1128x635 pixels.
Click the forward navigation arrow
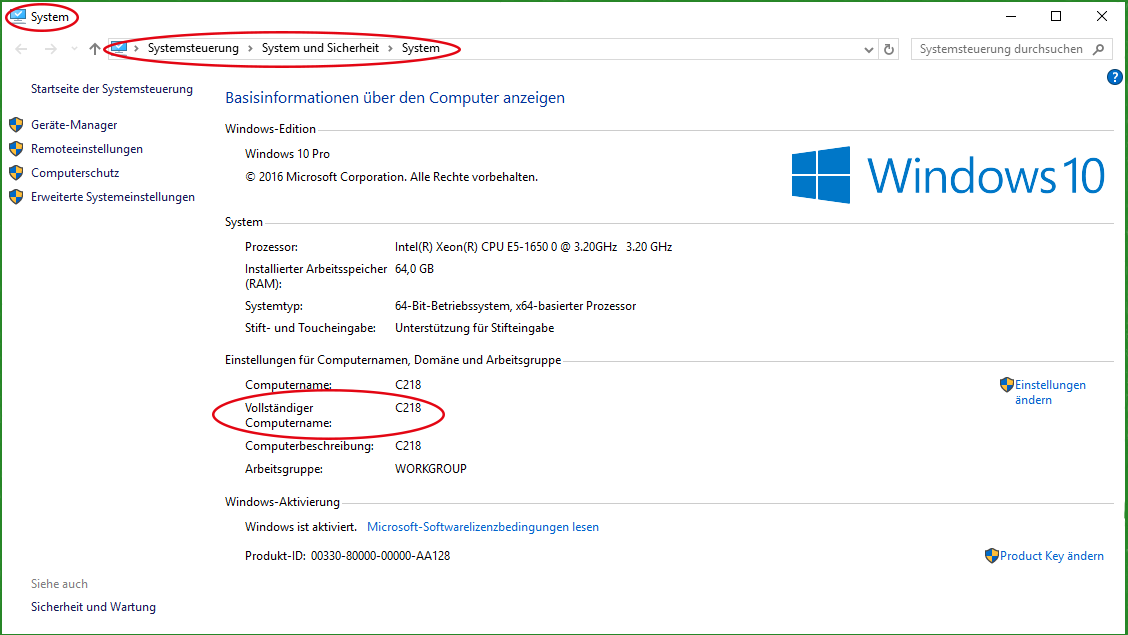[x=51, y=49]
